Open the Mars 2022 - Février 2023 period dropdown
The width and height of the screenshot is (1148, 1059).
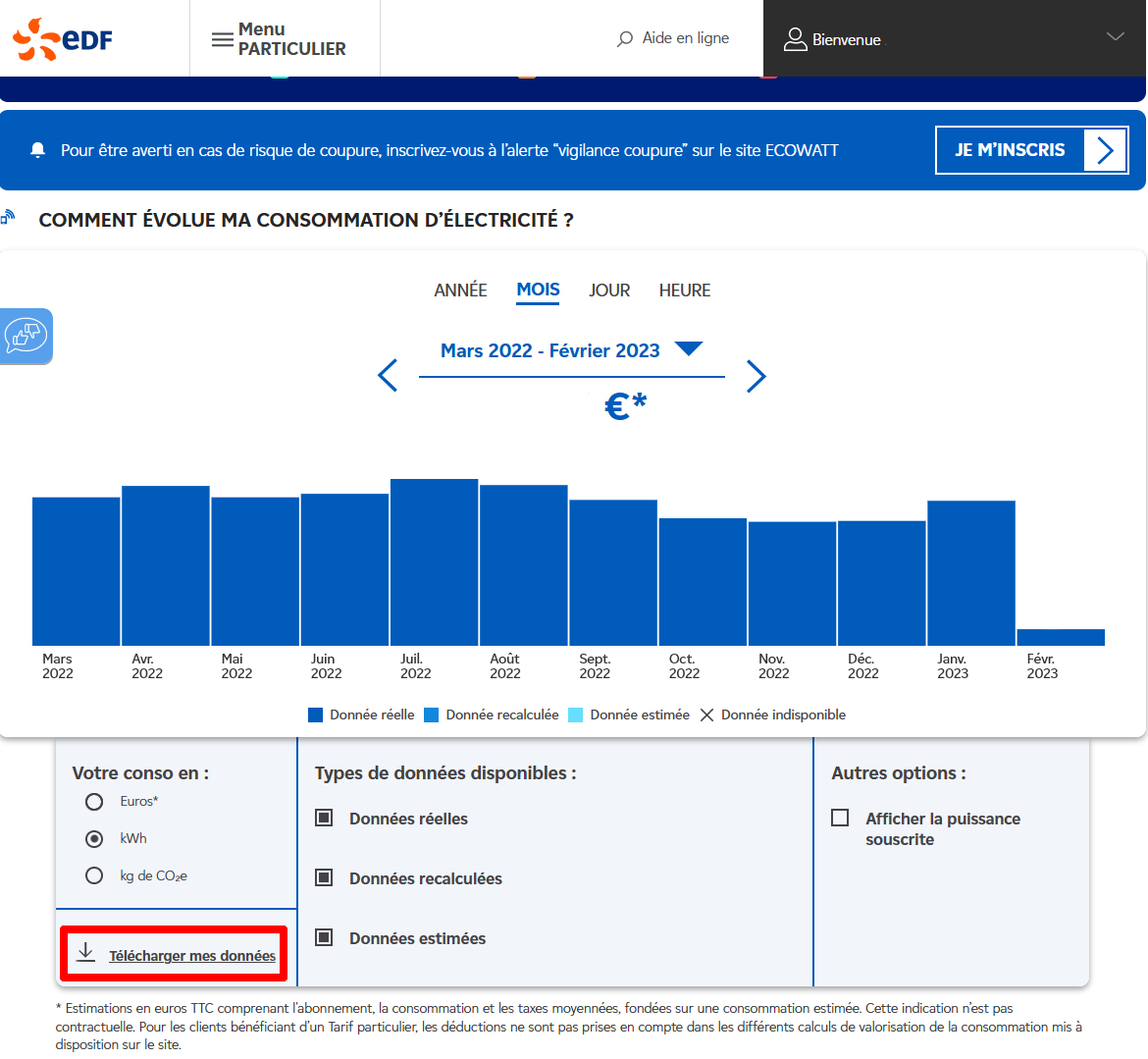(688, 348)
